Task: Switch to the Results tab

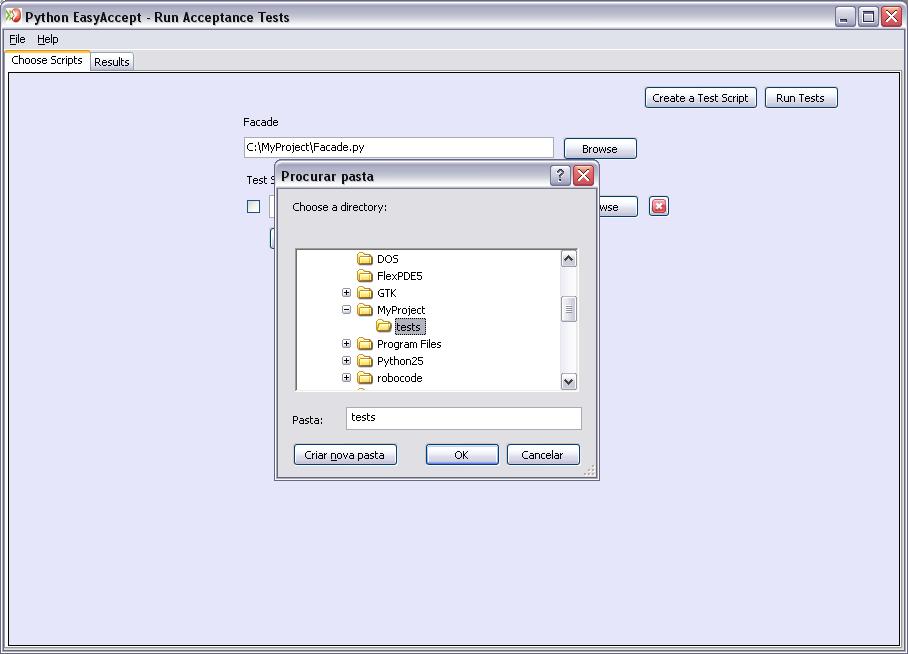Action: [111, 61]
